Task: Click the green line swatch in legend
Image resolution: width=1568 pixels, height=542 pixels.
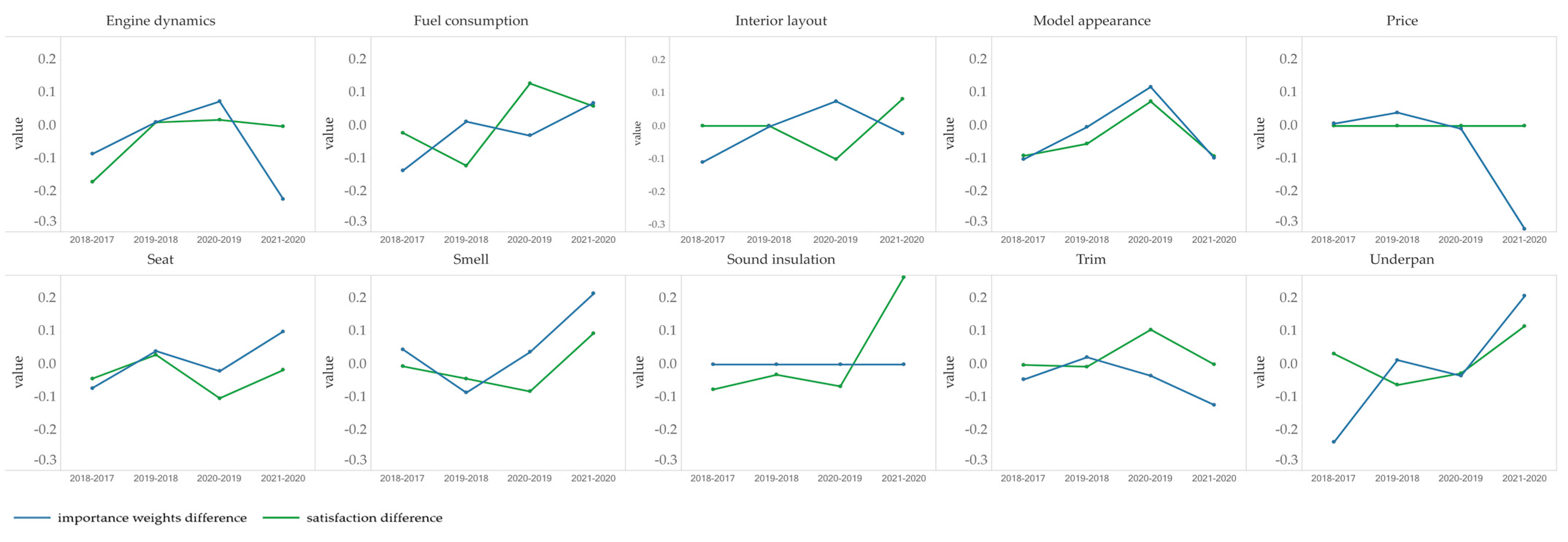Action: coord(281,518)
